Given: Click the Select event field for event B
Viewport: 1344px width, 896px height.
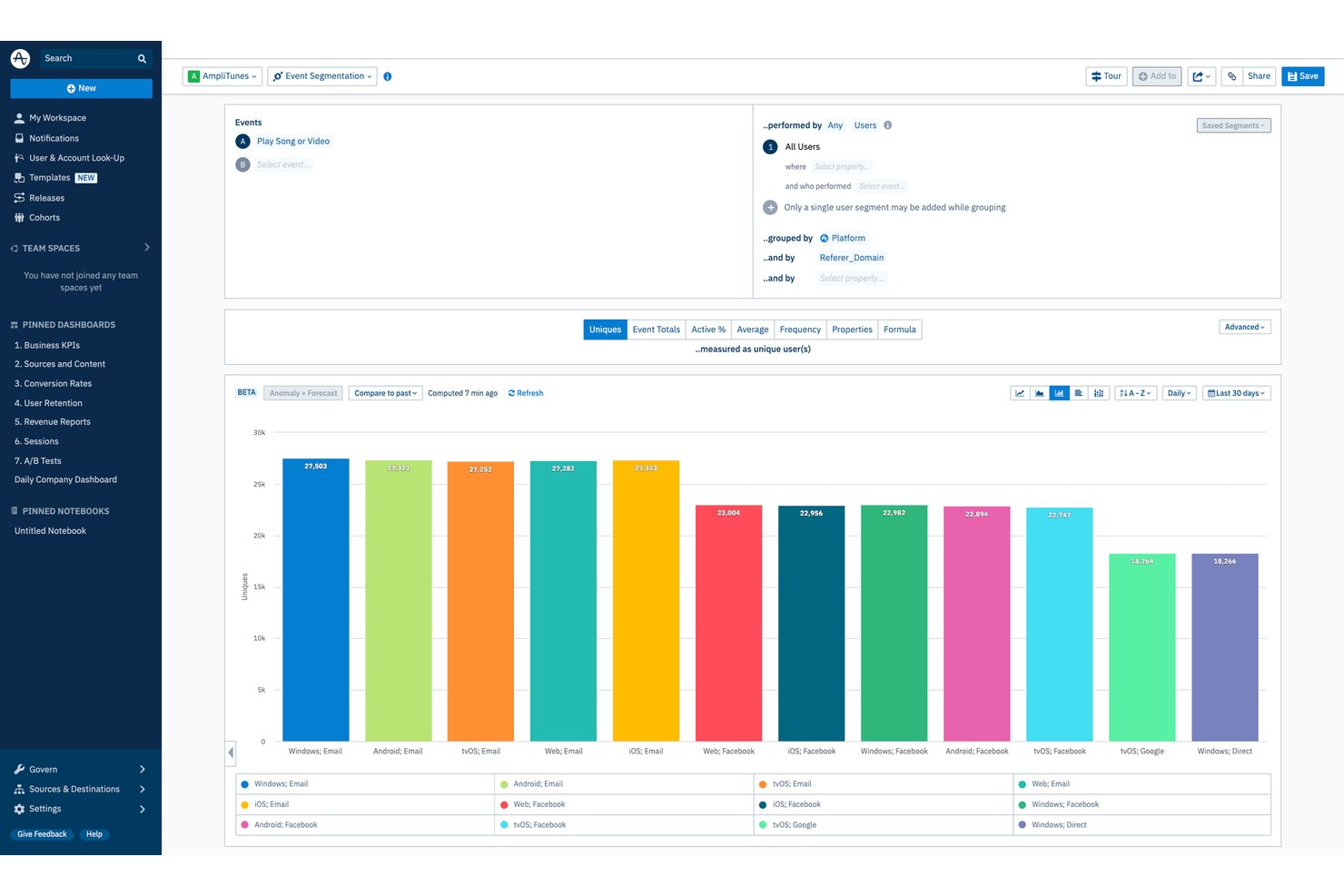Looking at the screenshot, I should pyautogui.click(x=283, y=165).
